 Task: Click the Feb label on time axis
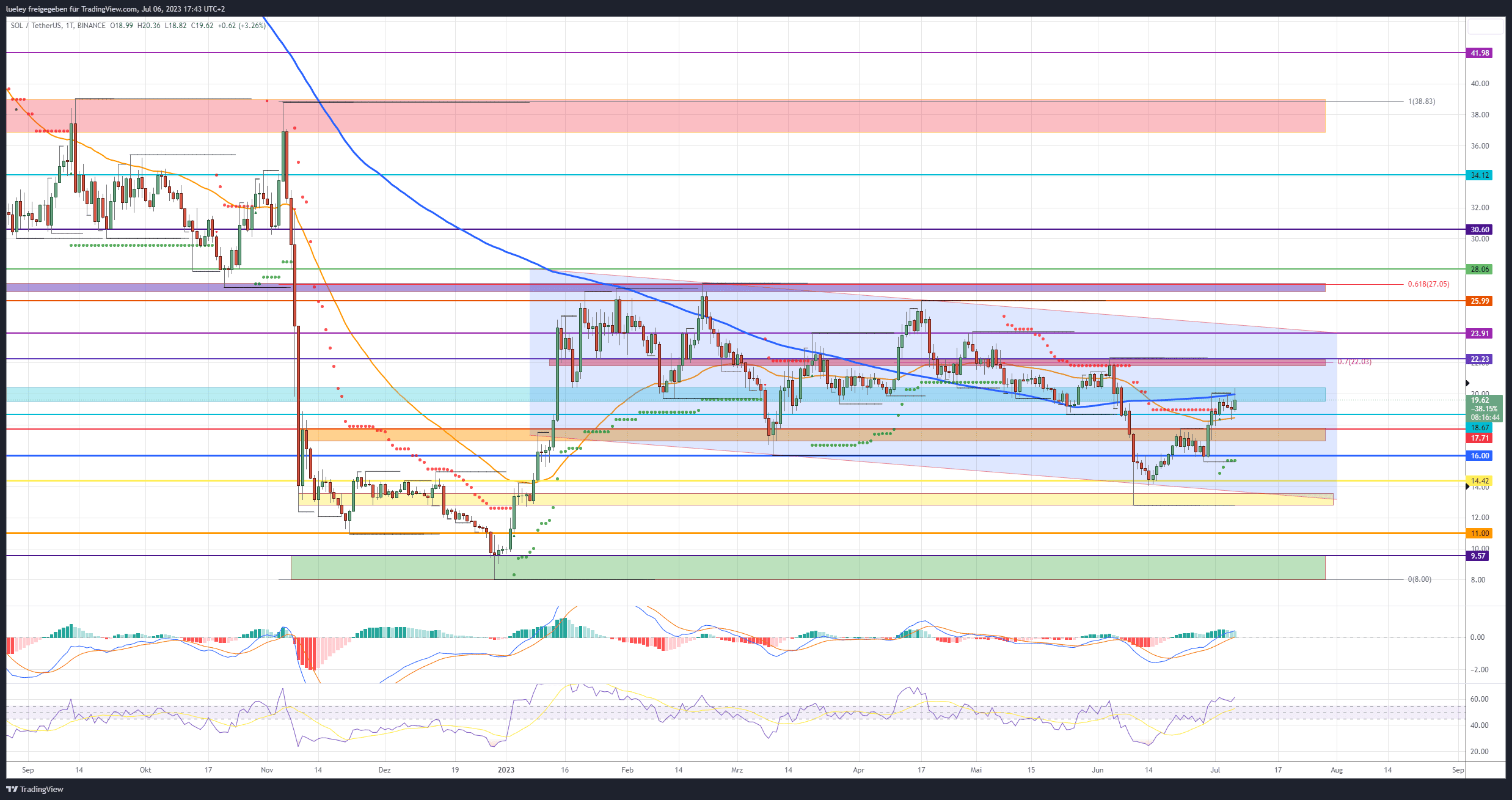click(x=627, y=770)
